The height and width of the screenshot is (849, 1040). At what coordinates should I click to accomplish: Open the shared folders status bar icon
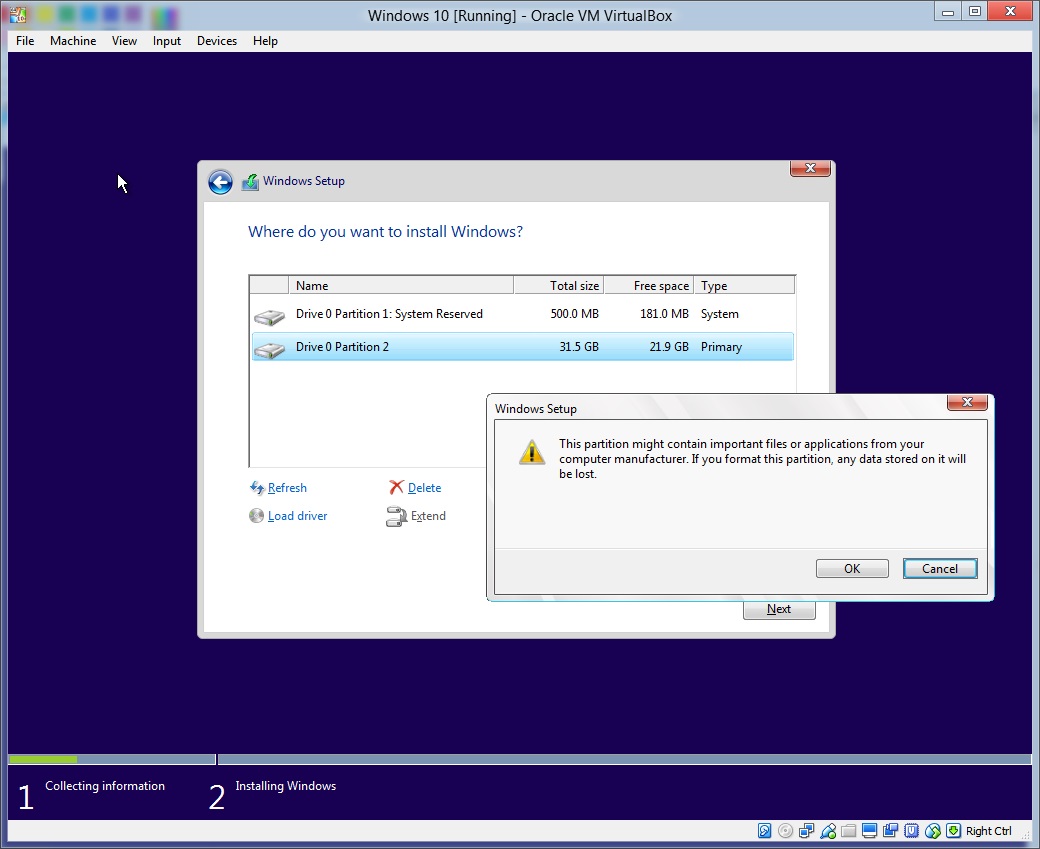[848, 830]
